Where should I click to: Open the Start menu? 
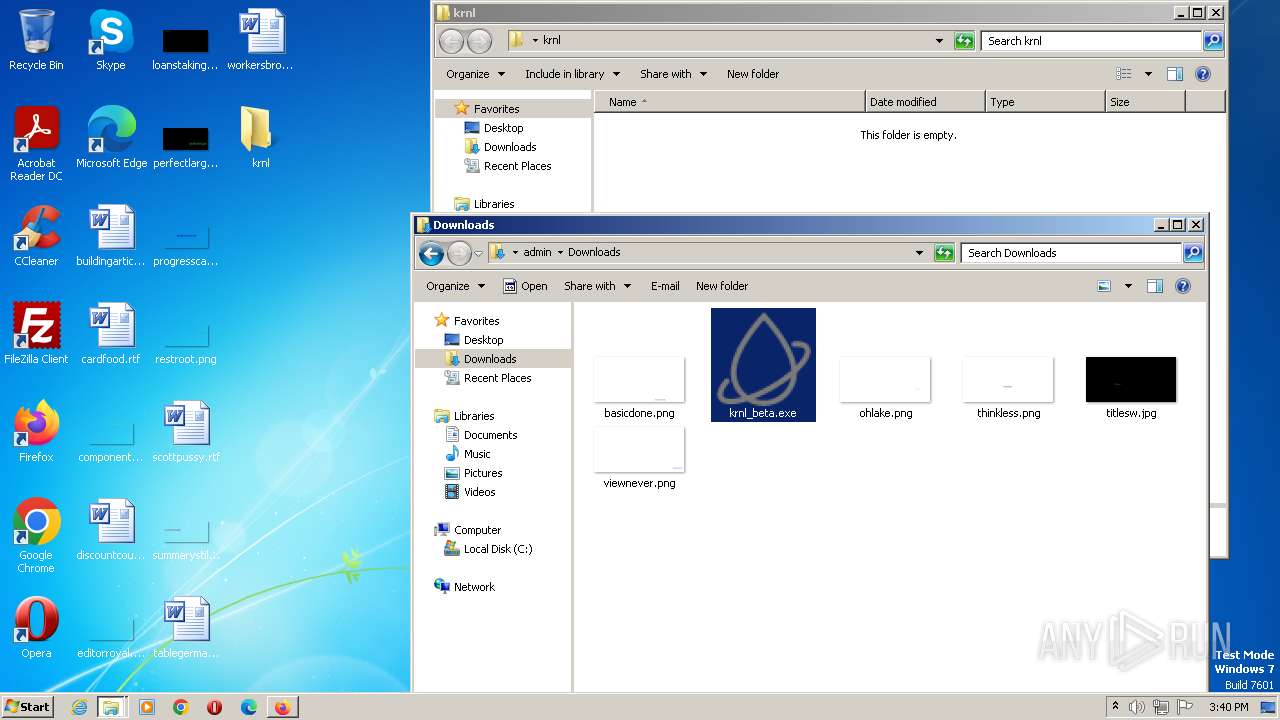point(28,707)
